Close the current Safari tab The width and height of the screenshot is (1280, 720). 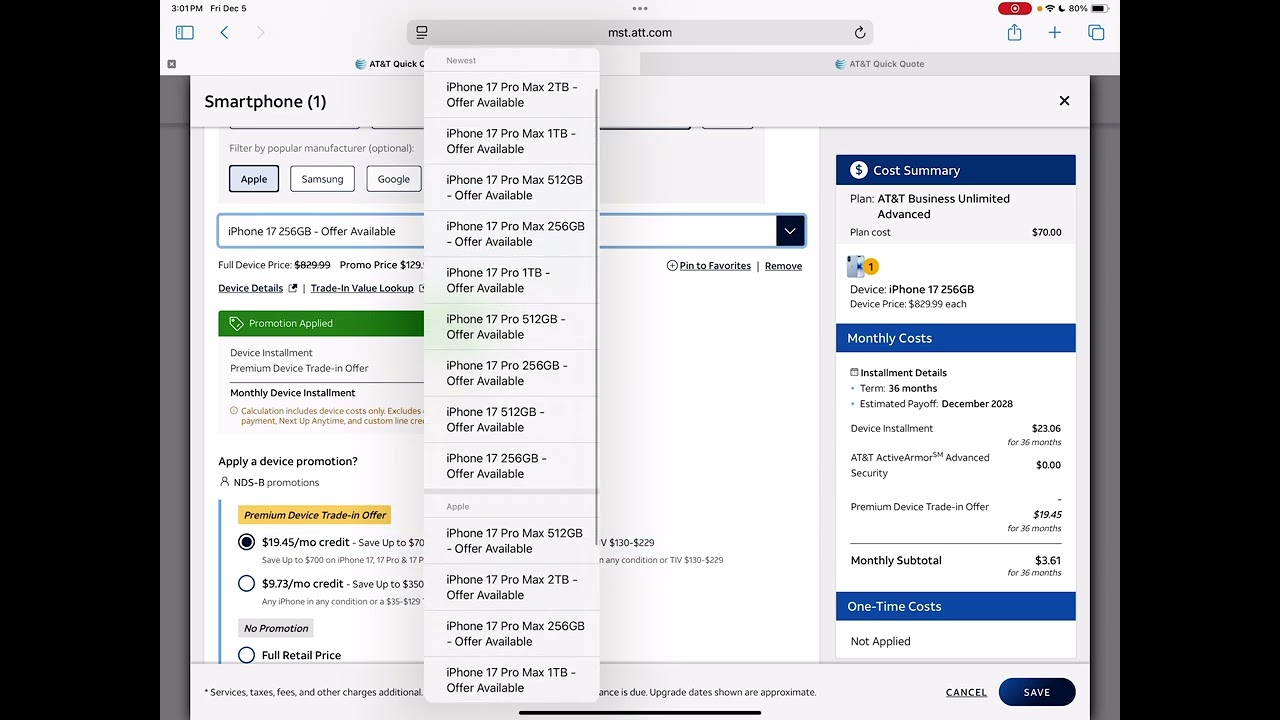[171, 64]
